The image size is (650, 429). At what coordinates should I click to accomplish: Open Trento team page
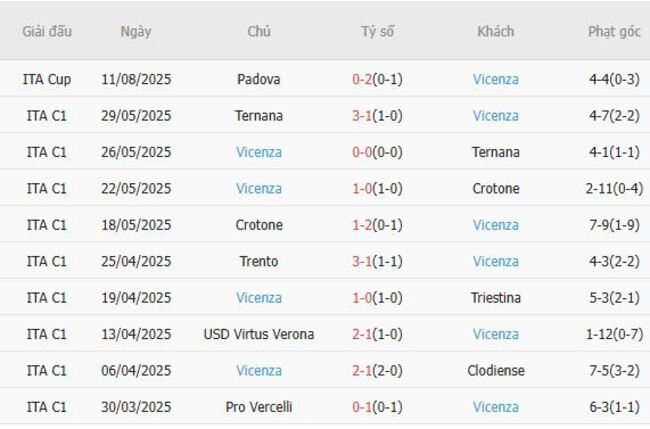[x=259, y=261]
